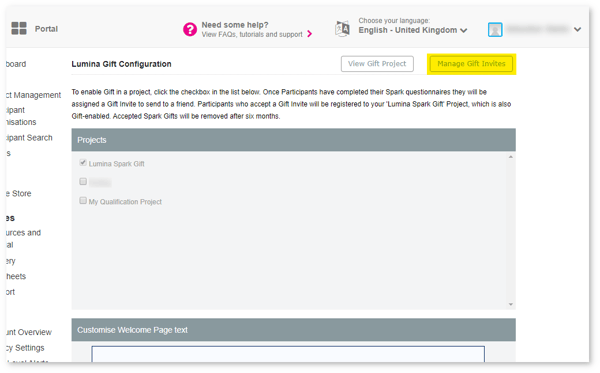Click the View Gift Project button
This screenshot has width=600, height=373.
point(377,64)
